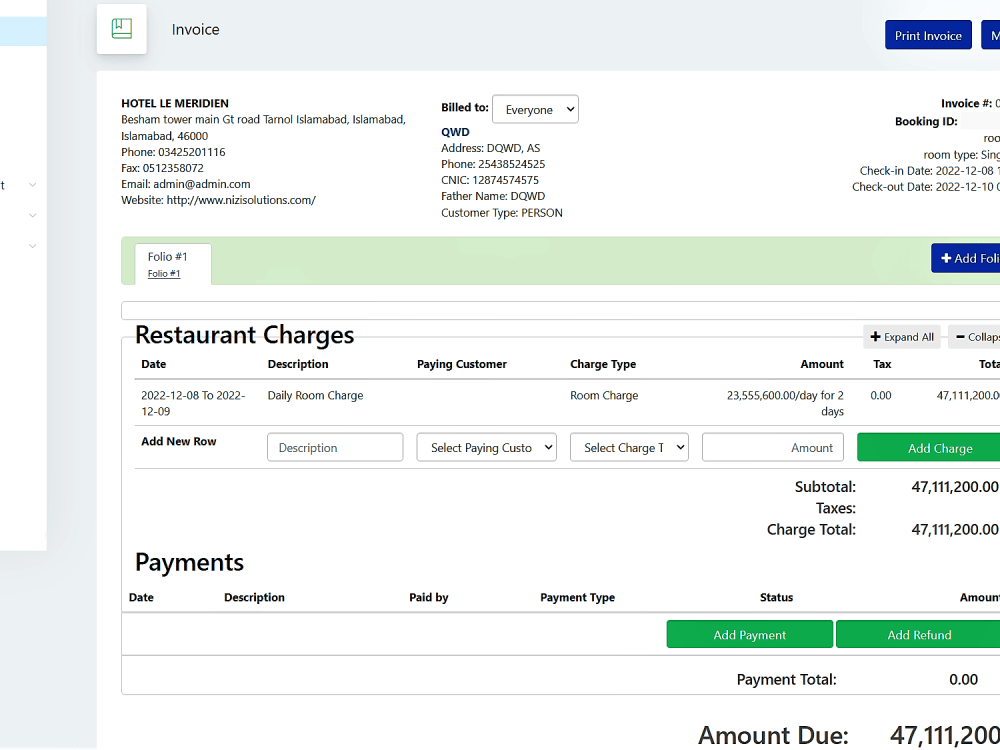Click the website http://www.nizisolutions.com/ text
1000x750 pixels.
(241, 200)
